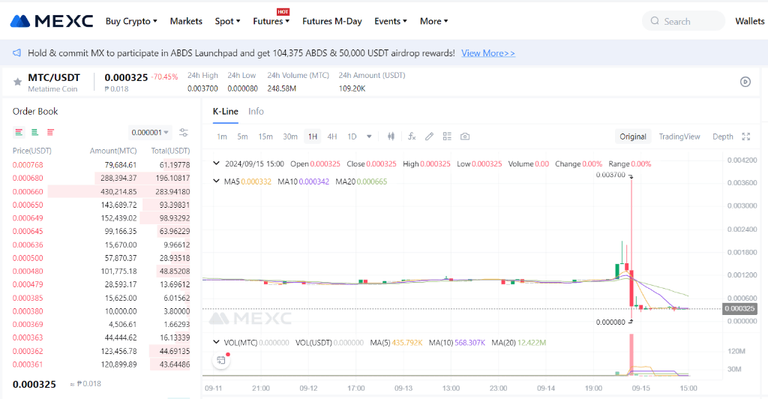Open the Buy Crypto dropdown menu
Screen dimensions: 768x399
131,21
